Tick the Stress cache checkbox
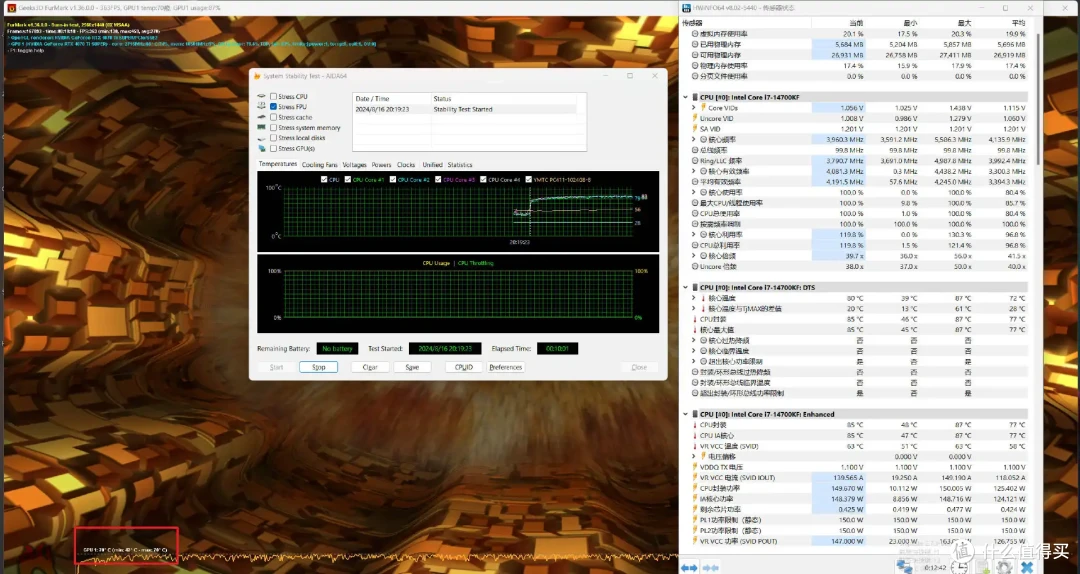 273,117
